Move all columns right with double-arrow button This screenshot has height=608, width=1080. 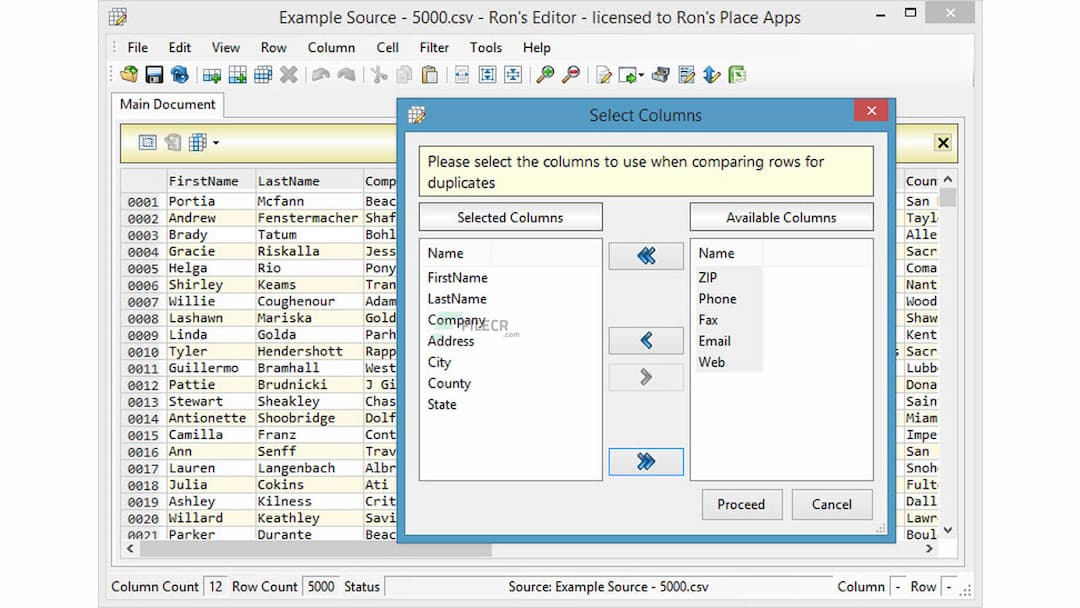pos(645,461)
